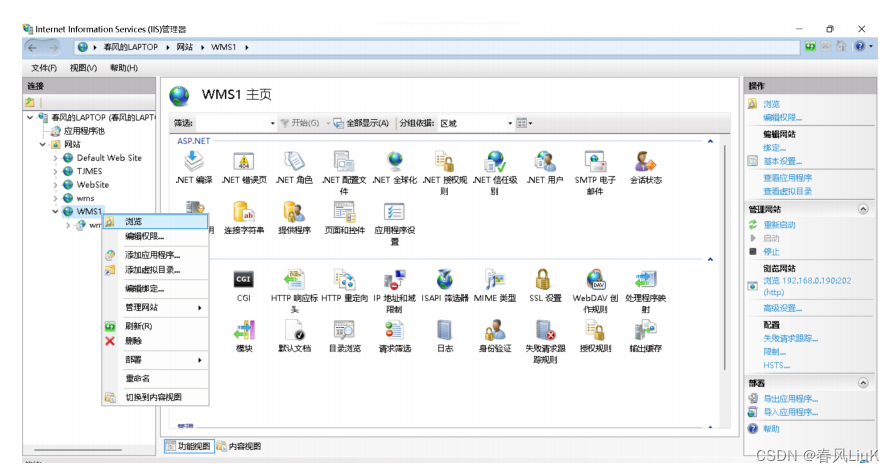Choose 切换到内容视图 in the context menu
The height and width of the screenshot is (472, 895).
tap(155, 397)
